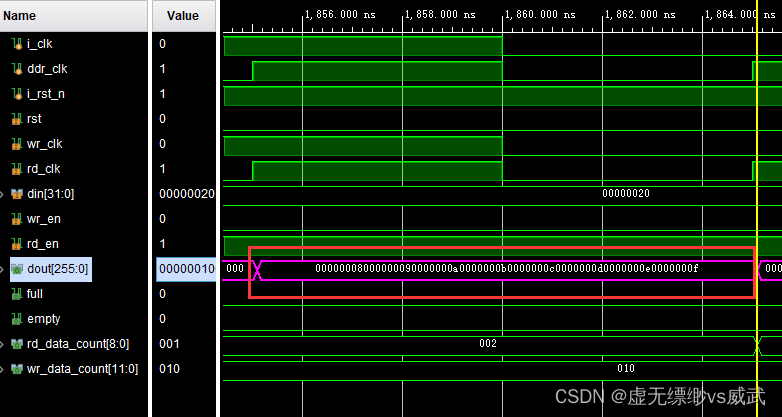Click the 1,858.000 ns time ruler mark
The width and height of the screenshot is (782, 417).
pos(439,14)
